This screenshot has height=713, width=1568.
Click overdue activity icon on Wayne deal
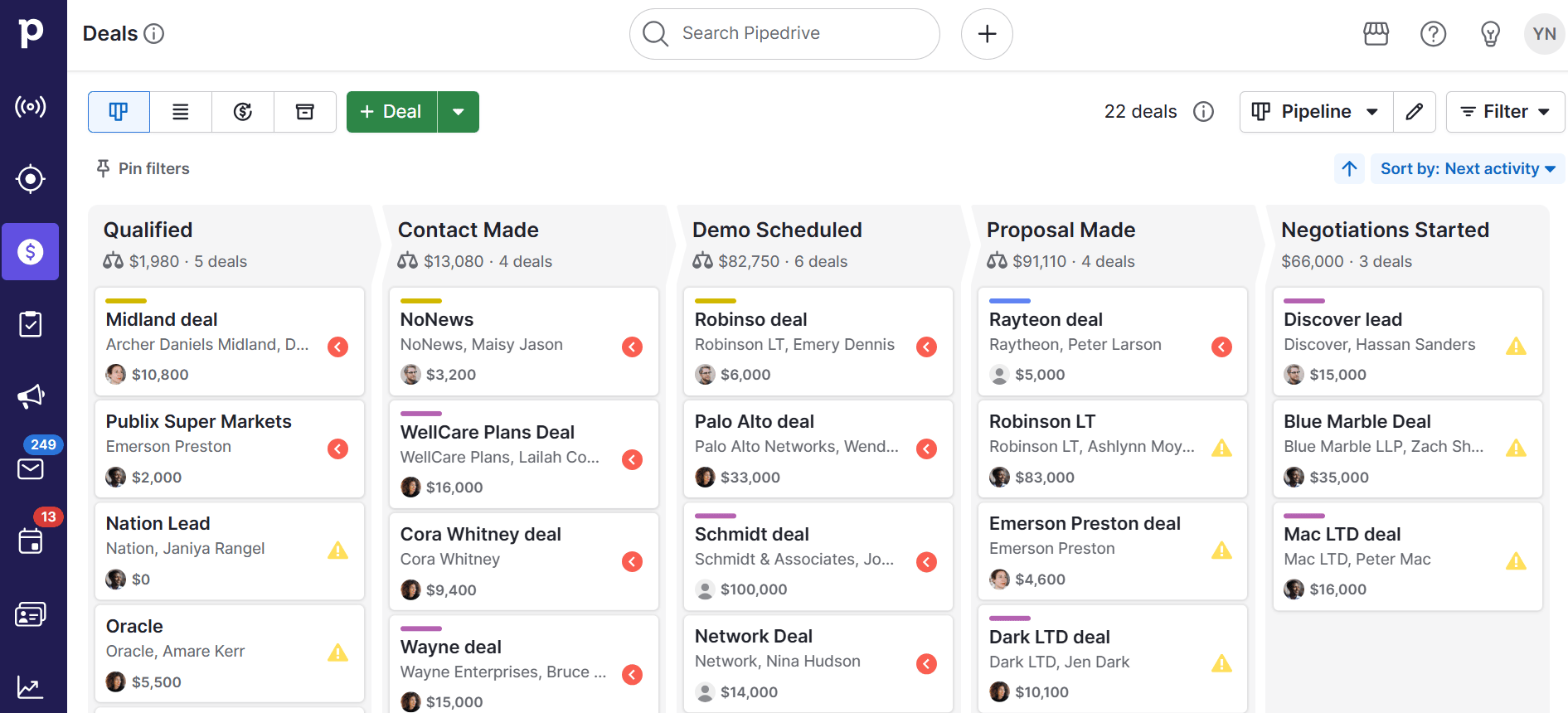coord(632,674)
